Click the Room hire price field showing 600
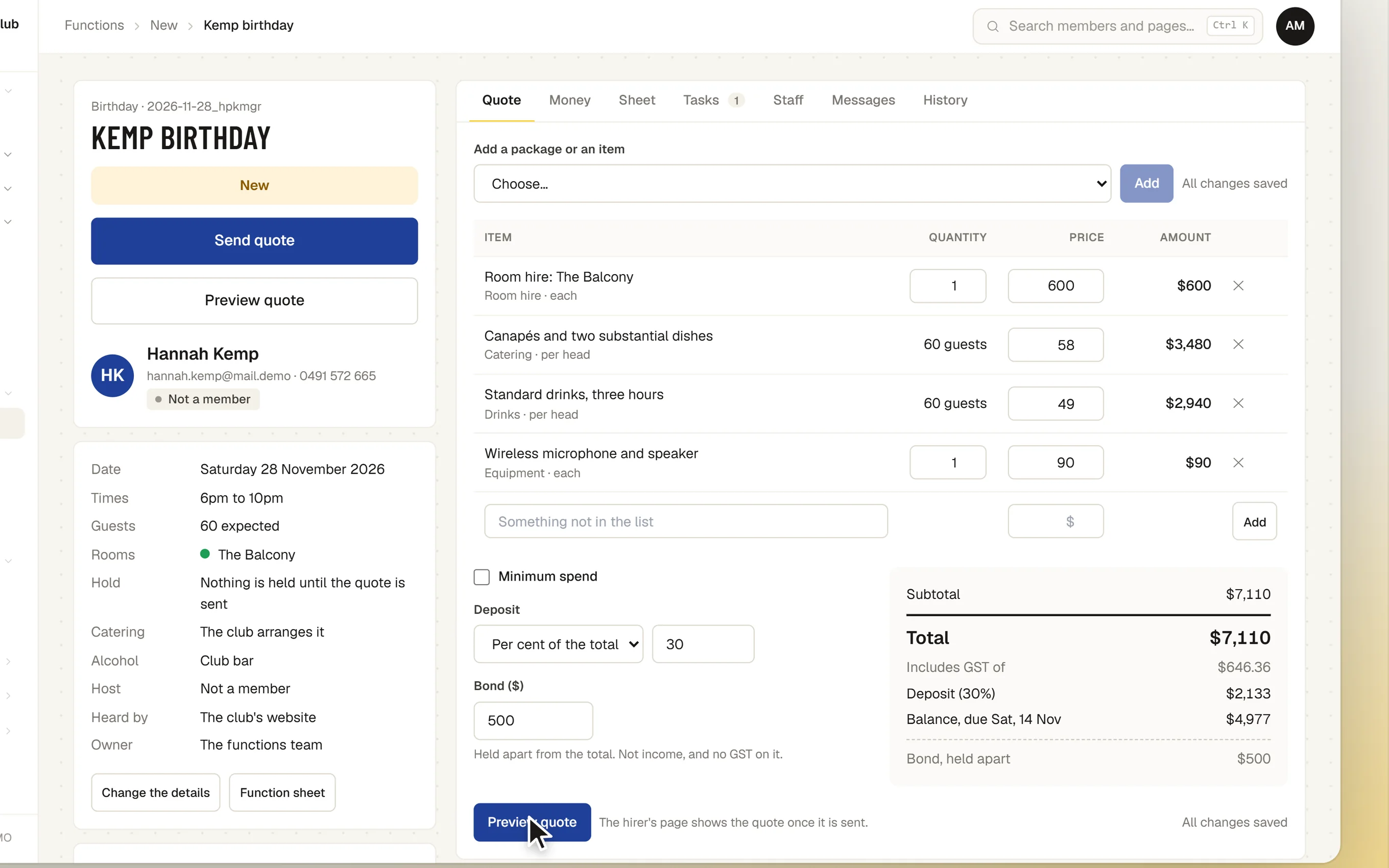This screenshot has height=868, width=1389. point(1056,286)
